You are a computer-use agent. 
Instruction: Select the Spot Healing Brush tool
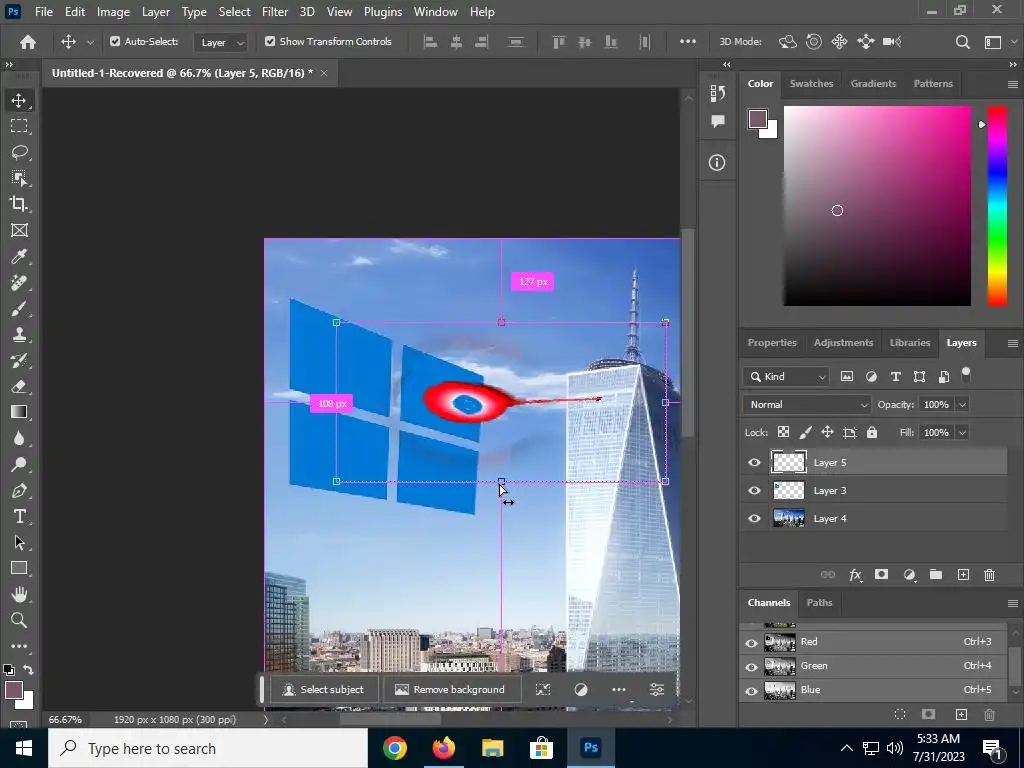coord(19,282)
